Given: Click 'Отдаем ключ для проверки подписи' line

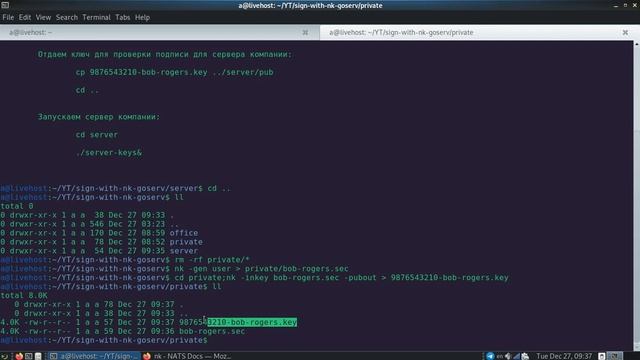Looking at the screenshot, I should pos(165,54).
